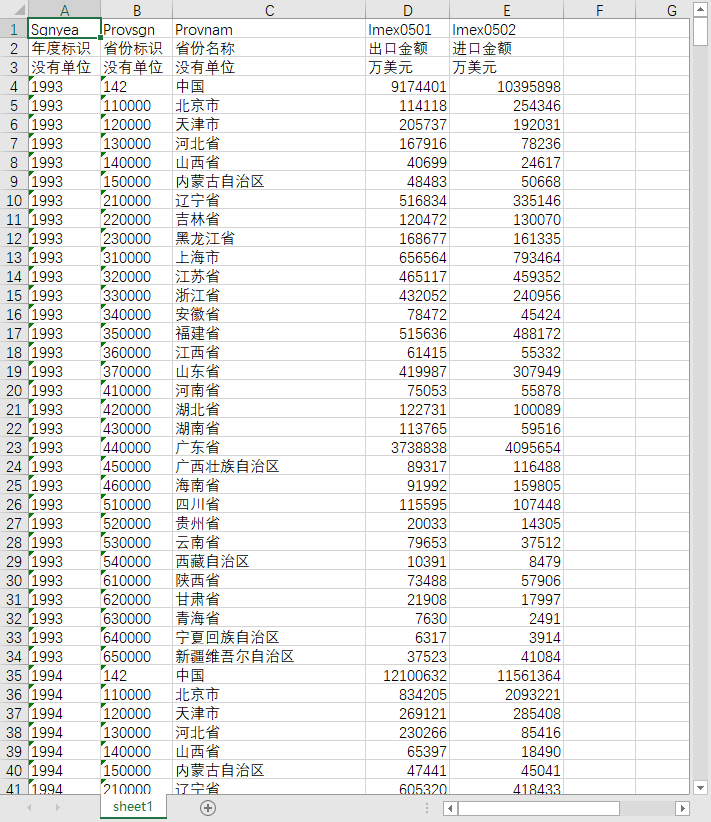Viewport: 711px width, 822px height.
Task: Select row 35 header
Action: coord(14,676)
